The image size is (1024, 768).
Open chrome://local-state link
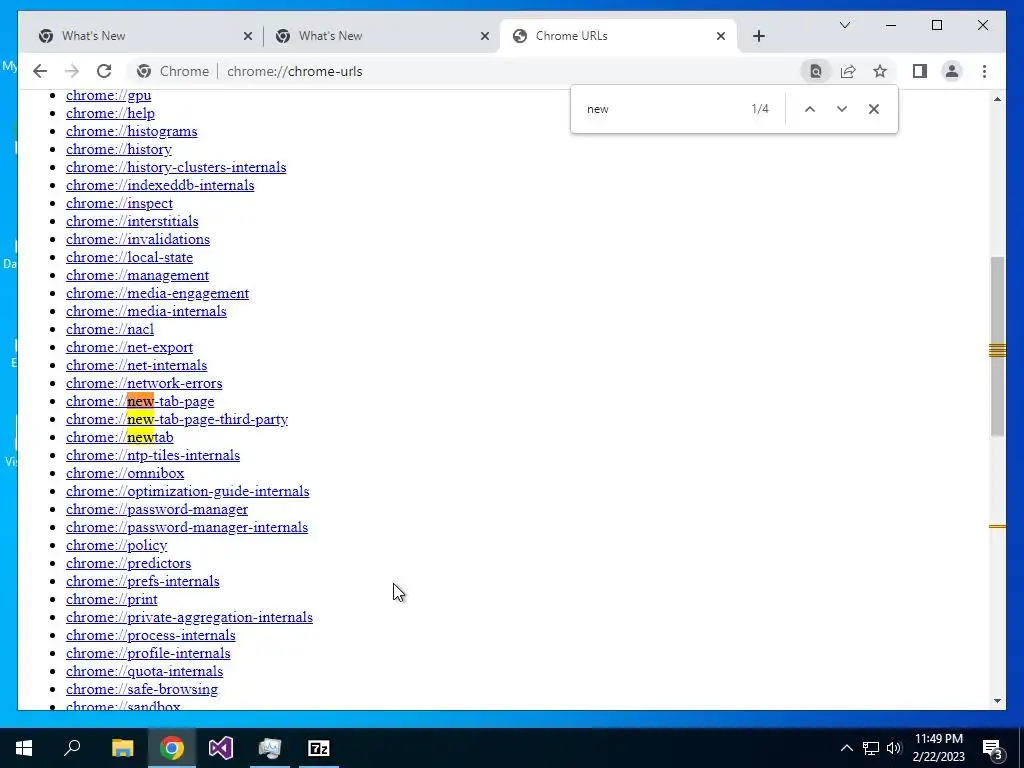[x=129, y=257]
